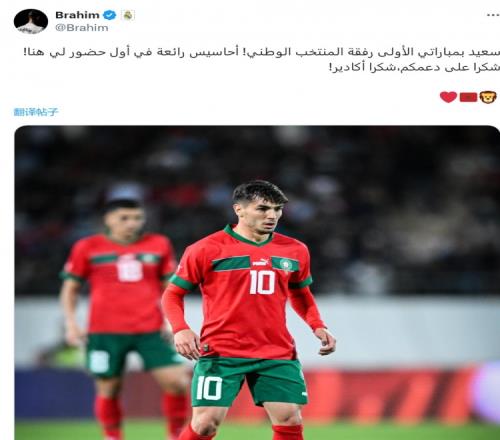Click the lion face emoji
500x440 pixels.
[488, 97]
